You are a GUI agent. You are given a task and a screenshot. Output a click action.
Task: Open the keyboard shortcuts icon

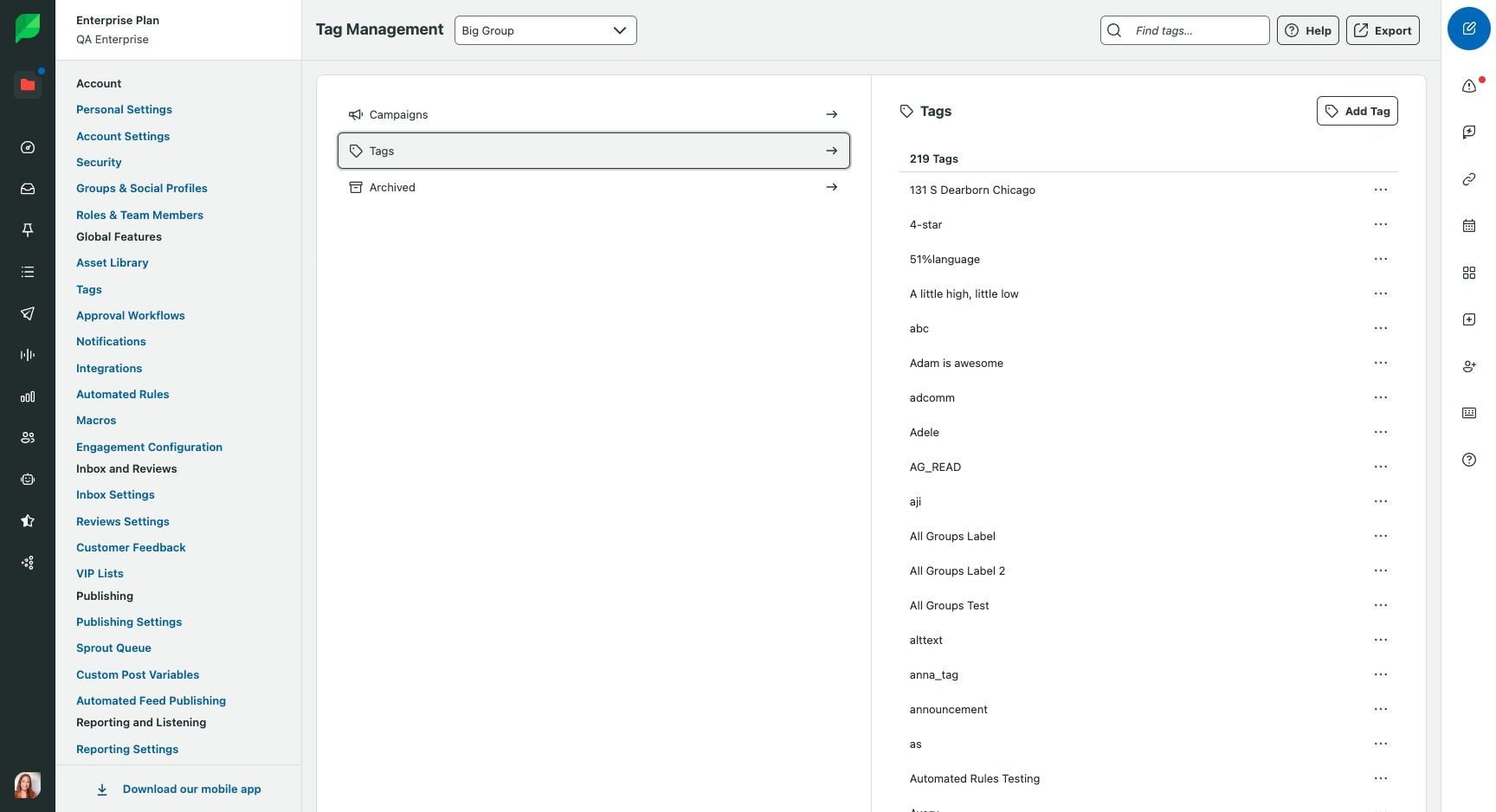(x=1469, y=413)
